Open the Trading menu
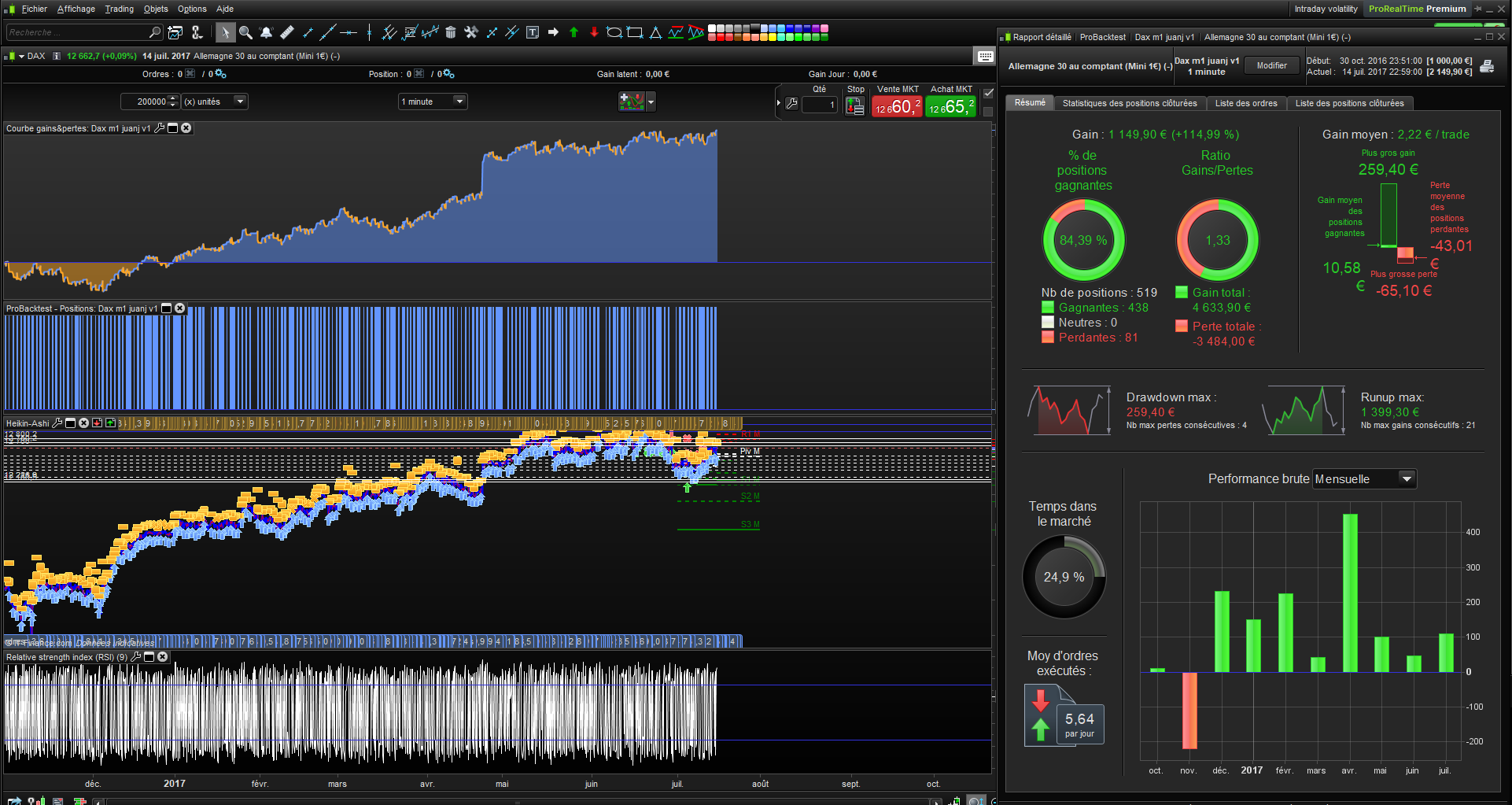 (x=119, y=9)
